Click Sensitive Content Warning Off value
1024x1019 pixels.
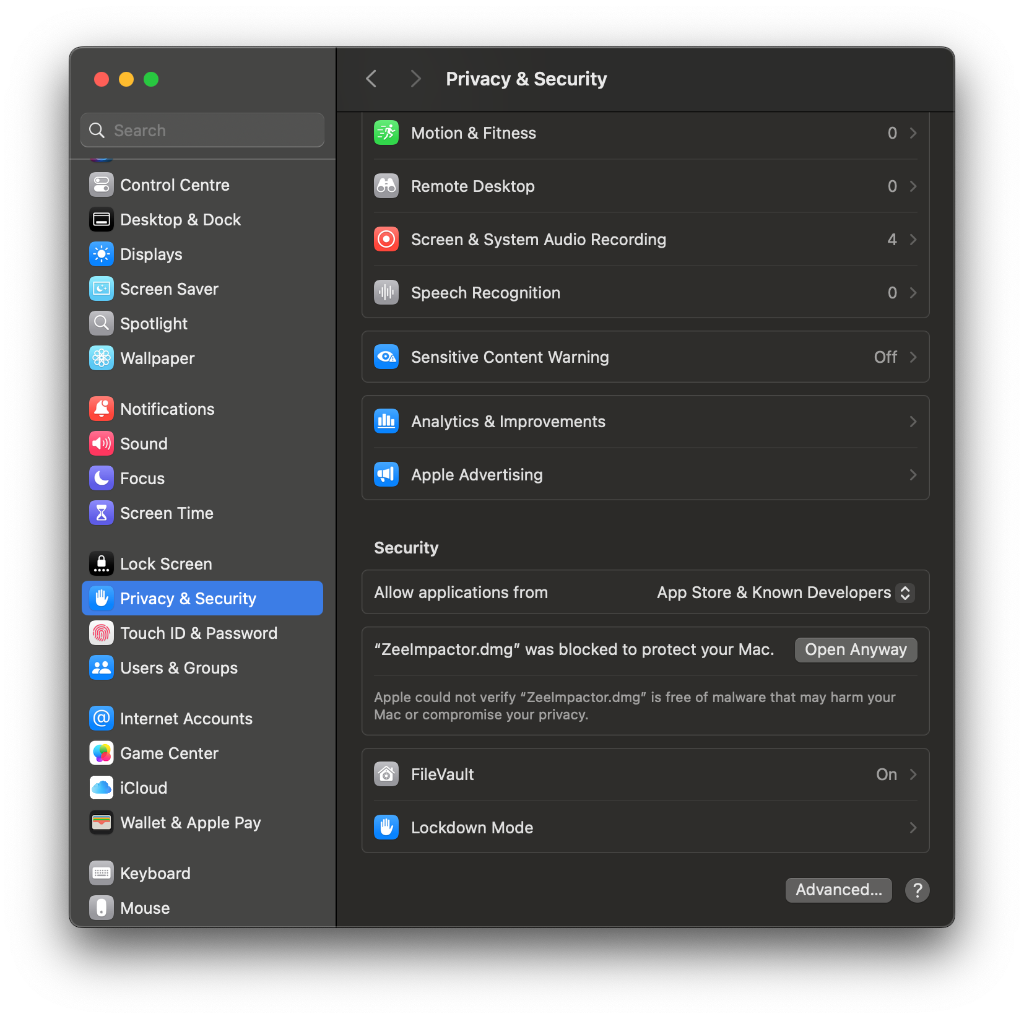click(886, 357)
